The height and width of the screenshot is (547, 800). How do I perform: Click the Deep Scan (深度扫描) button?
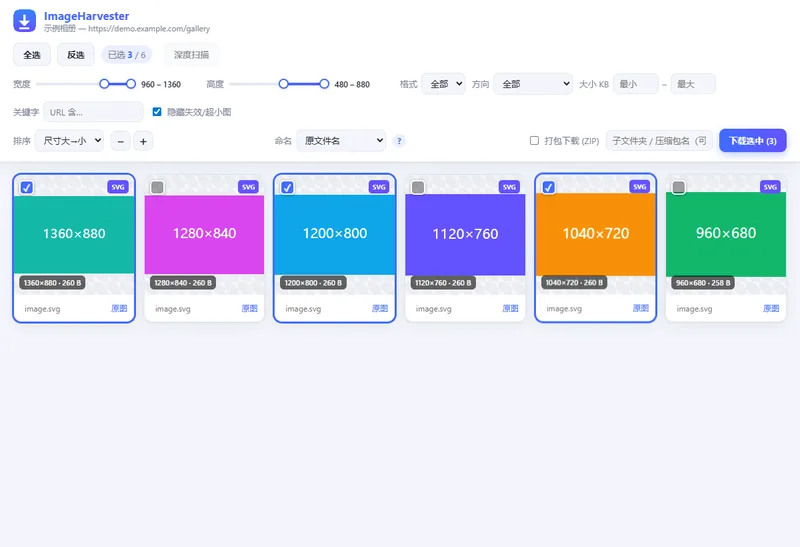pos(191,55)
